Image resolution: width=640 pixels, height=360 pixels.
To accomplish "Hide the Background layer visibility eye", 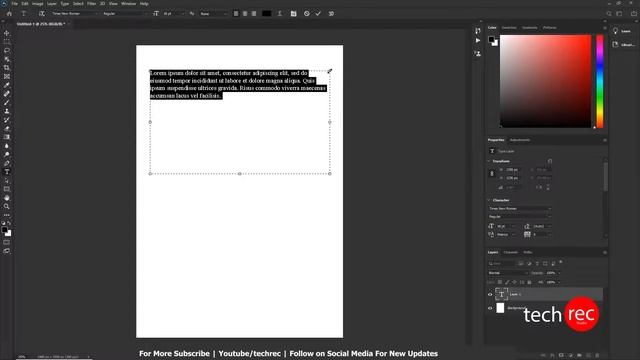I will point(490,308).
